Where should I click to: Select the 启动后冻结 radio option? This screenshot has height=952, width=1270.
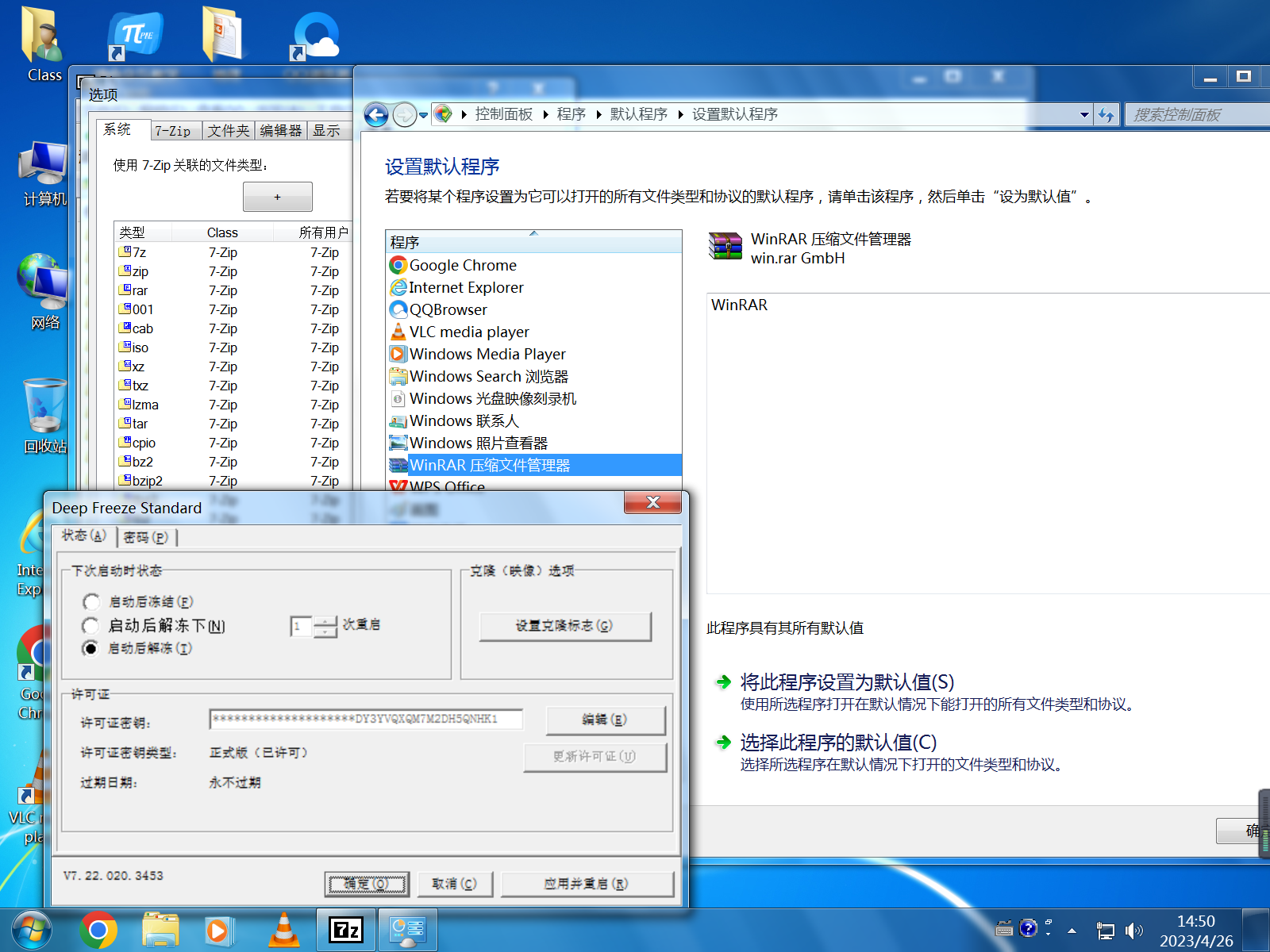(90, 602)
